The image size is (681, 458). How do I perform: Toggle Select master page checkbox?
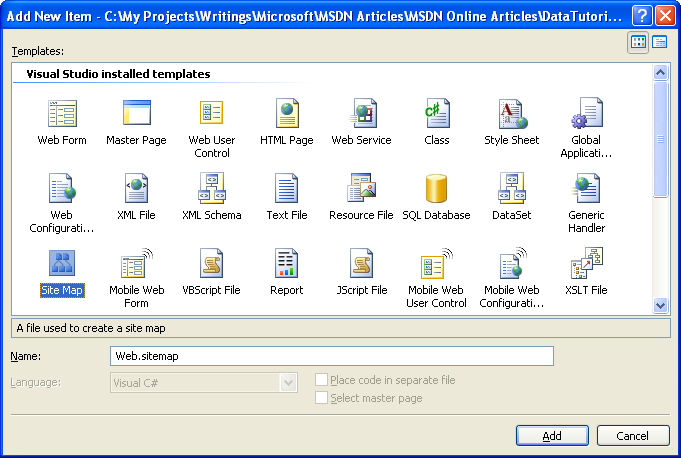[321, 398]
